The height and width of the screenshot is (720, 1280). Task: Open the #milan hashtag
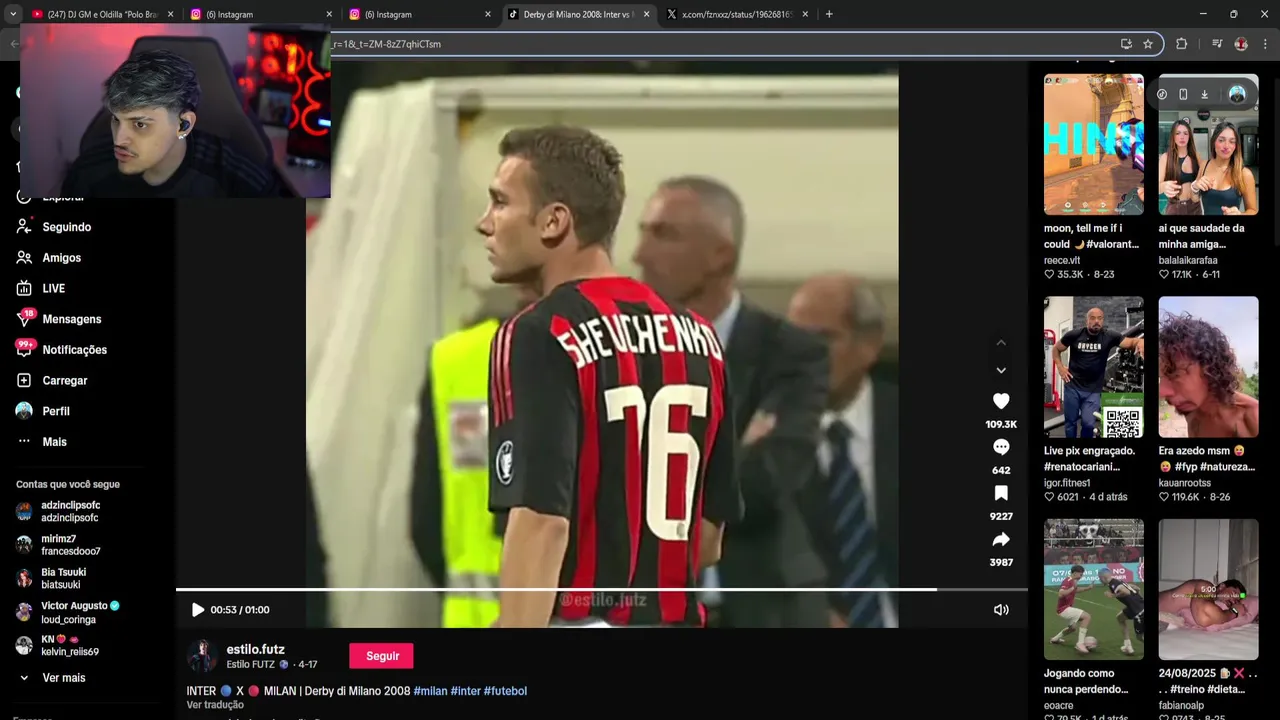tap(430, 691)
